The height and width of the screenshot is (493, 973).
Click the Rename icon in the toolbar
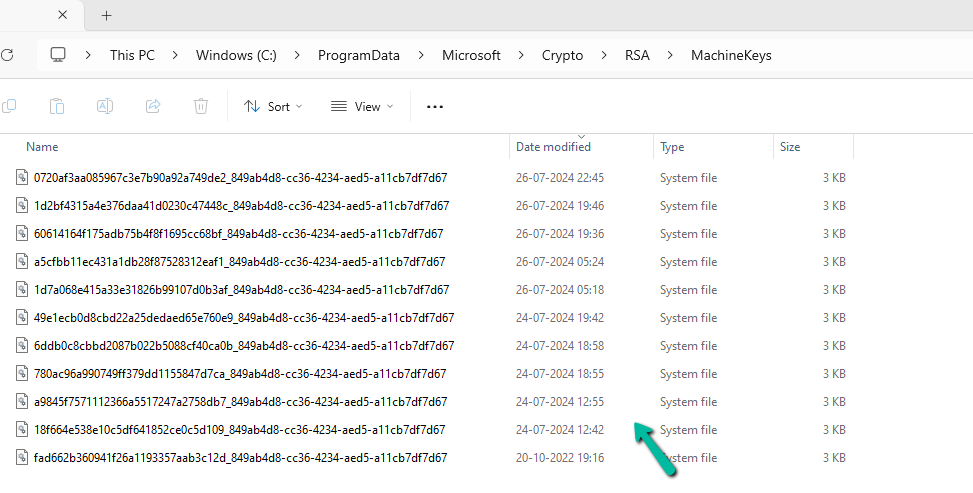[105, 106]
